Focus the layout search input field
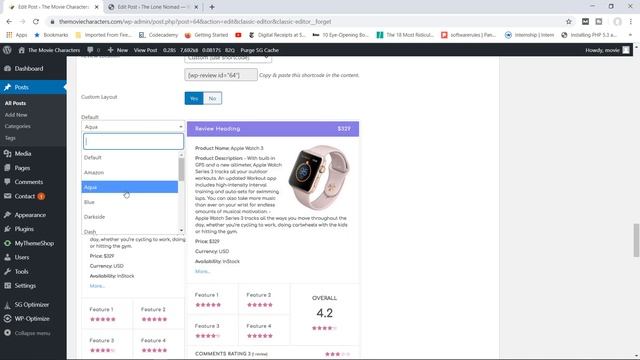640x360 pixels. pyautogui.click(x=133, y=142)
